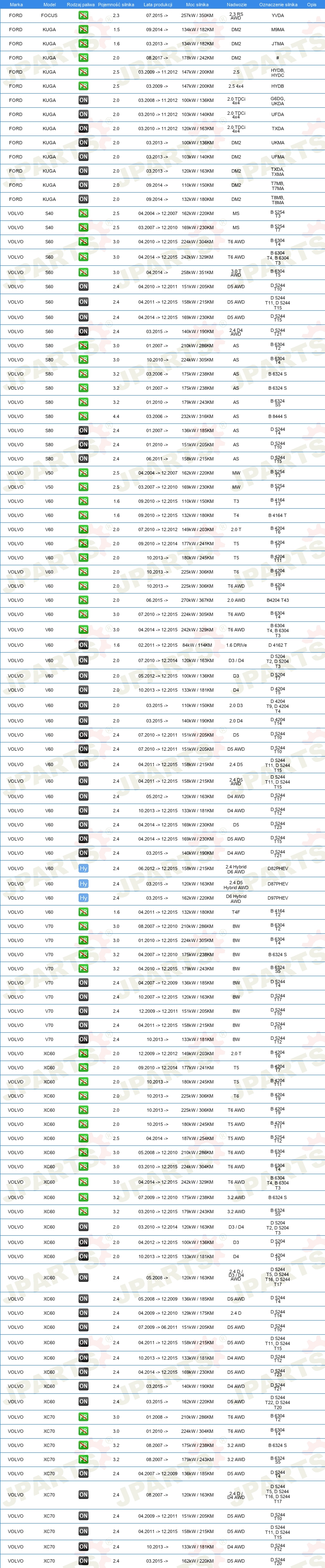The image size is (325, 1568).
Task: Click the 84kW / 114KM power cell
Action: pyautogui.click(x=197, y=645)
